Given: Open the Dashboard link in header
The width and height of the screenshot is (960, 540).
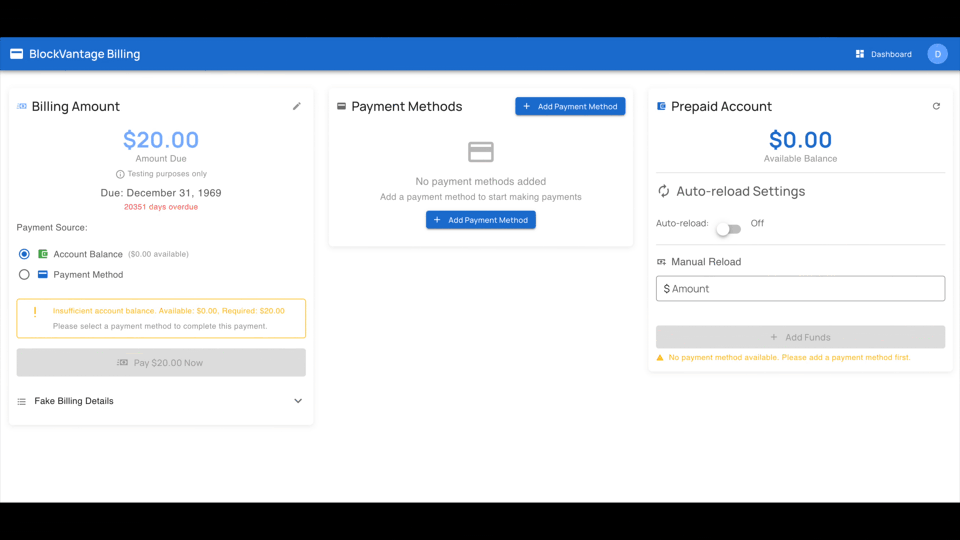Looking at the screenshot, I should click(x=883, y=54).
